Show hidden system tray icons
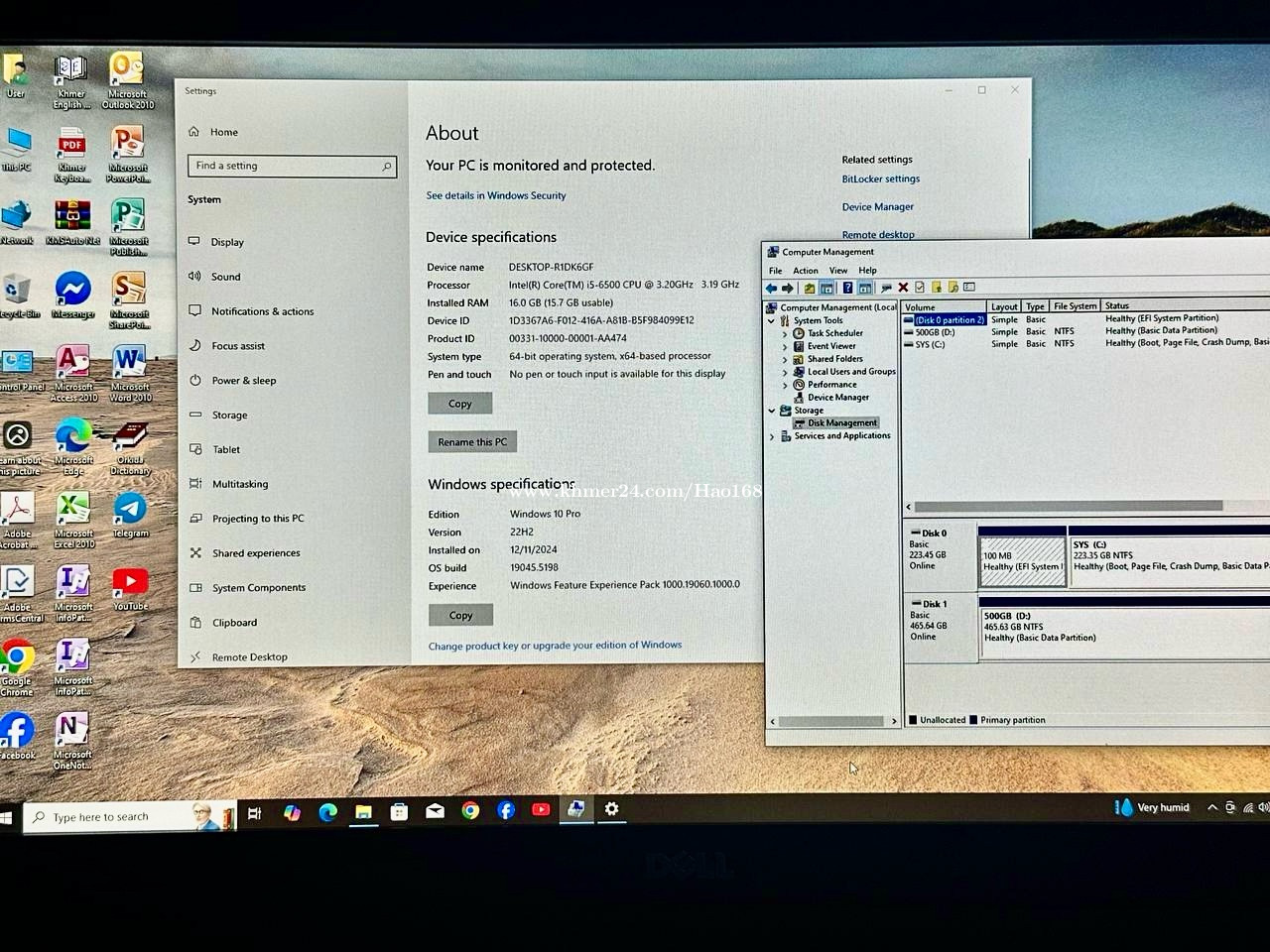The height and width of the screenshot is (952, 1270). (1212, 807)
